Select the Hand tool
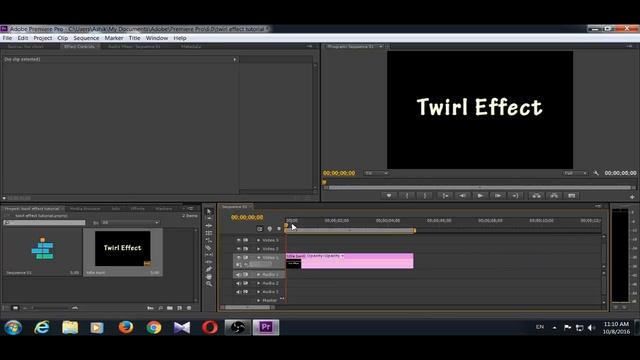The height and width of the screenshot is (360, 640). [x=209, y=277]
